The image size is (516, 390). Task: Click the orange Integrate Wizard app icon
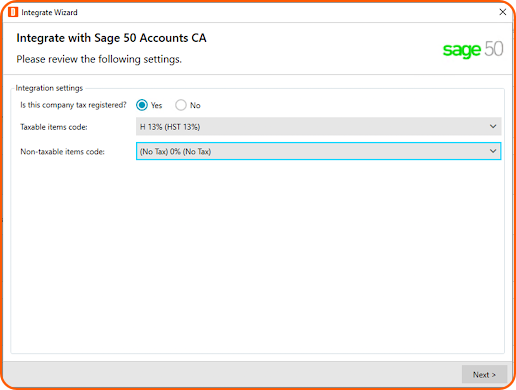[x=13, y=12]
